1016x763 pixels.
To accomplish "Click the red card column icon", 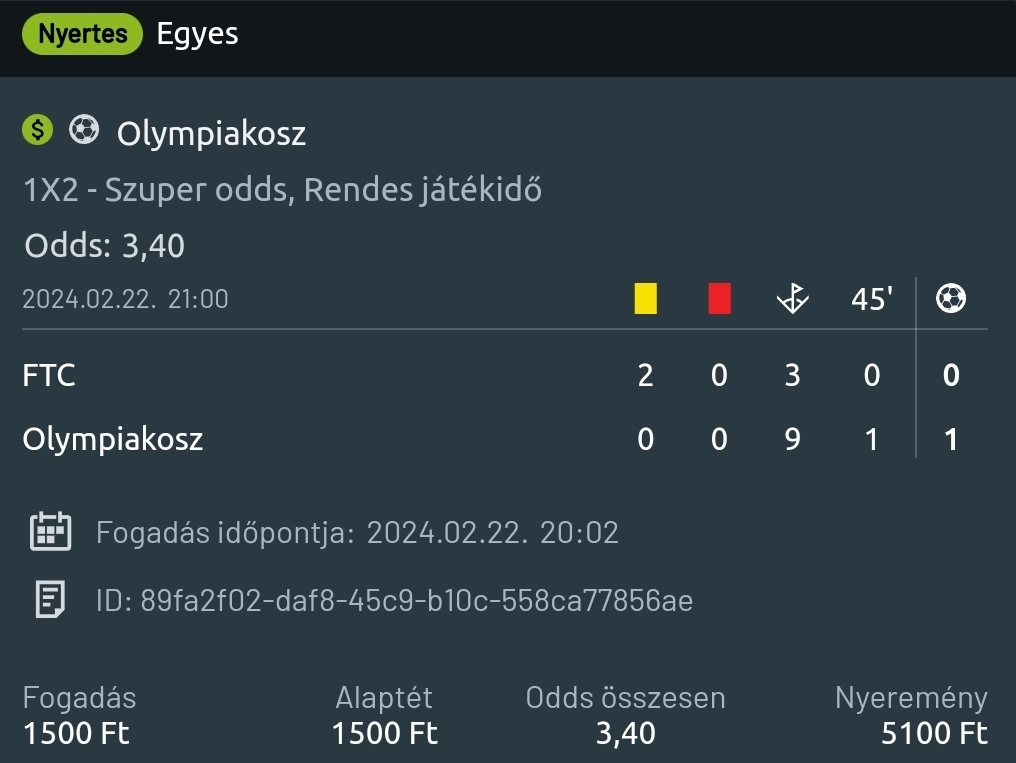I will [x=719, y=299].
